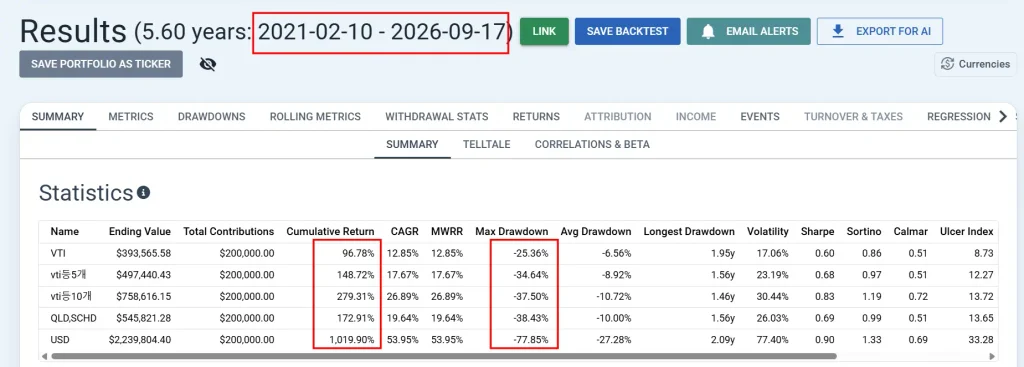Toggle the hide-results eye icon
Viewport: 1024px width, 367px height.
point(208,64)
